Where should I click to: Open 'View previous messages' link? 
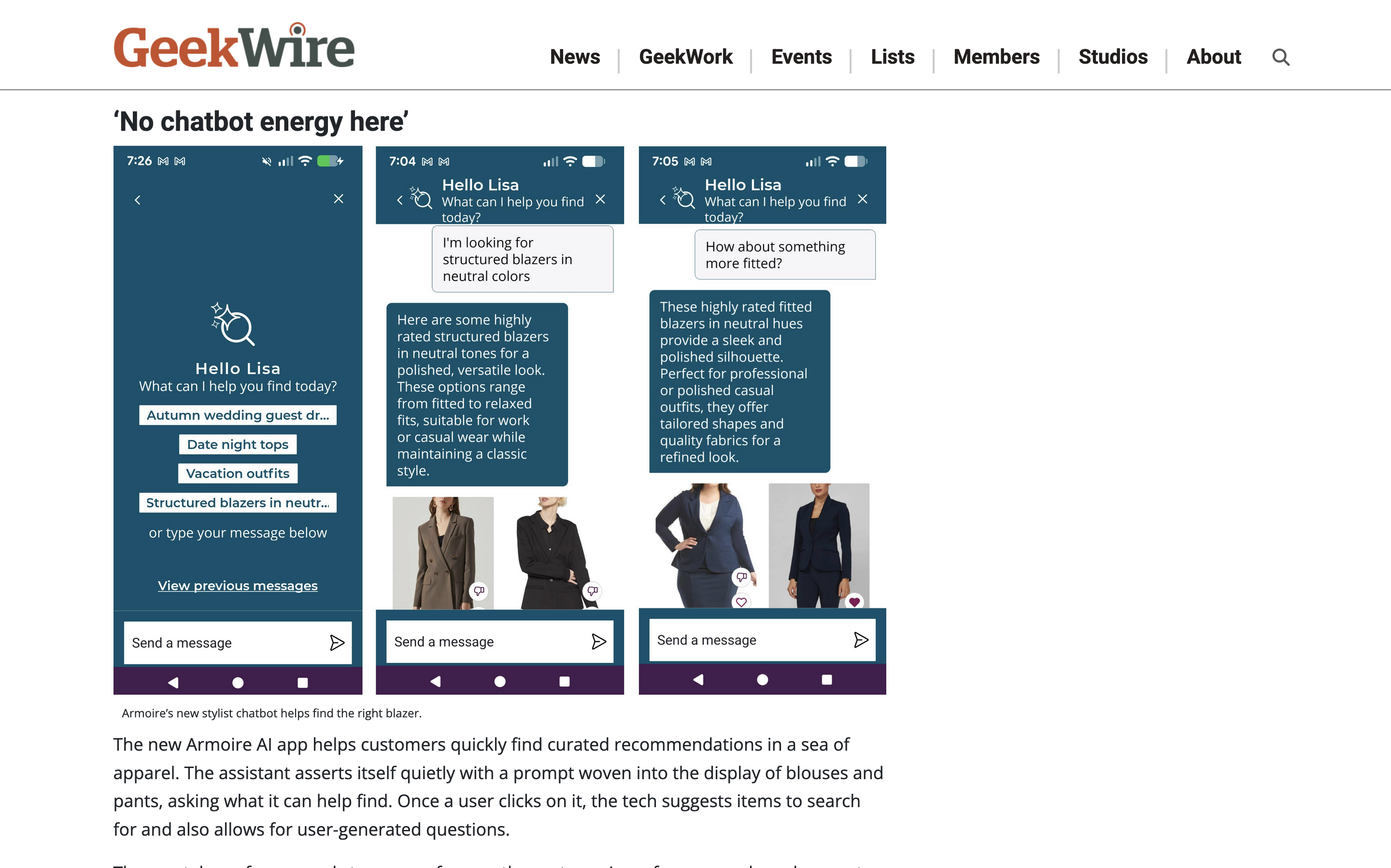[x=238, y=586]
